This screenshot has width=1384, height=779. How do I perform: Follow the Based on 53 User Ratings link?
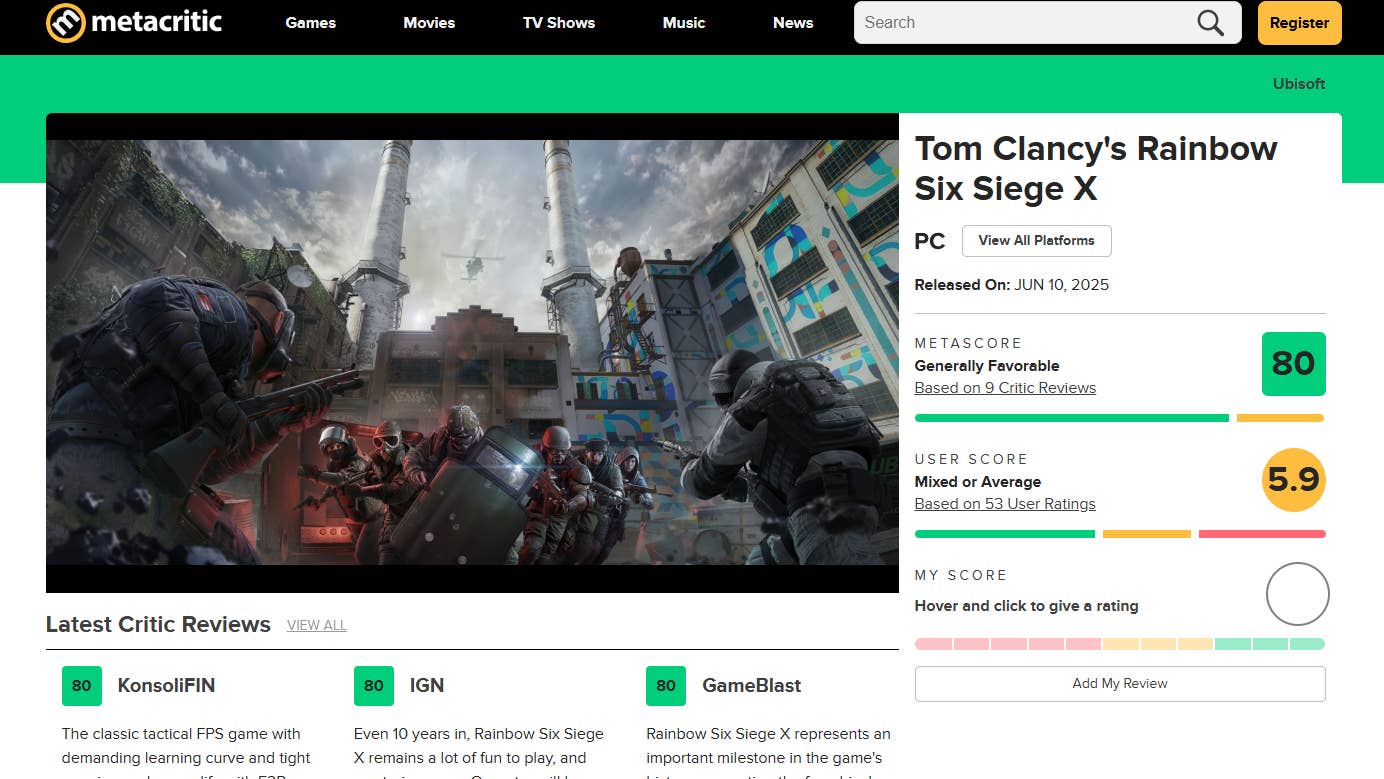pyautogui.click(x=1005, y=503)
